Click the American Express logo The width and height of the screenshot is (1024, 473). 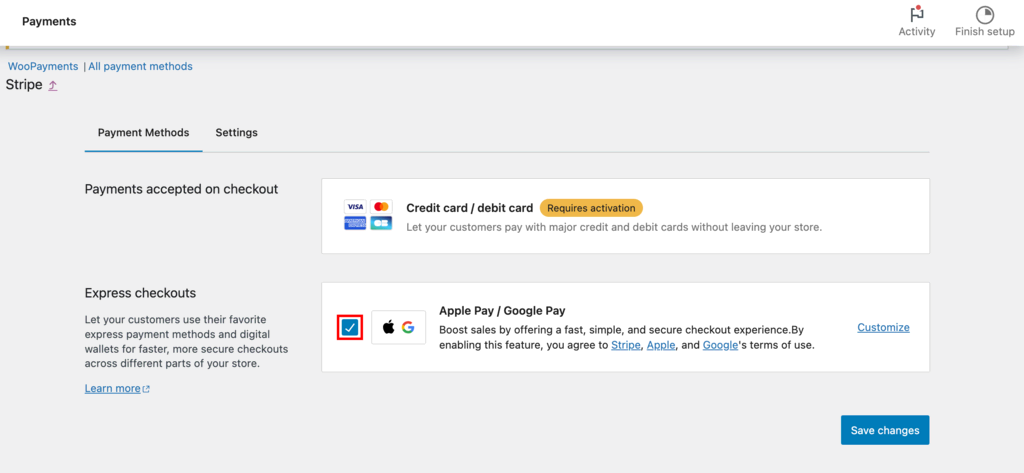pyautogui.click(x=355, y=223)
